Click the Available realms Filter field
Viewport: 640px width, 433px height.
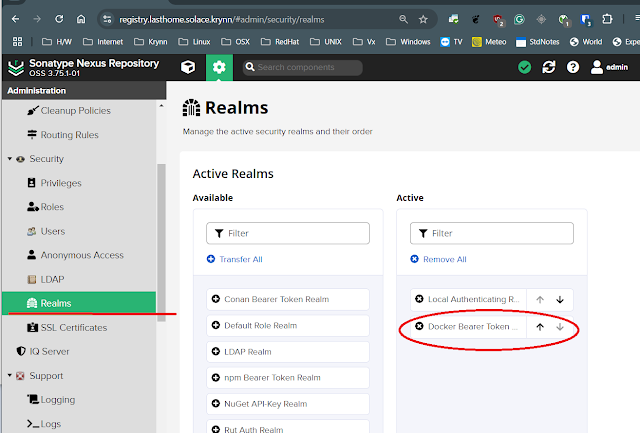(288, 233)
